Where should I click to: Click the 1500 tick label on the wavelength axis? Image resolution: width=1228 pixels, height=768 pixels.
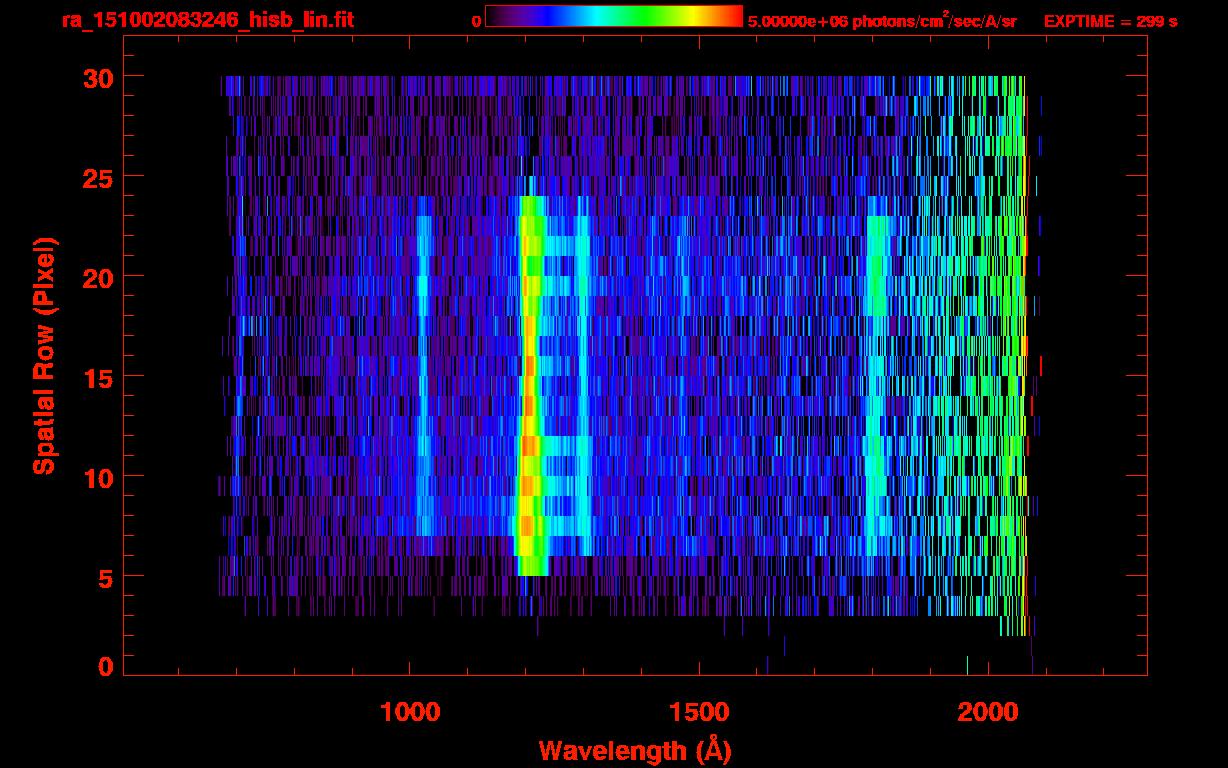coord(698,712)
